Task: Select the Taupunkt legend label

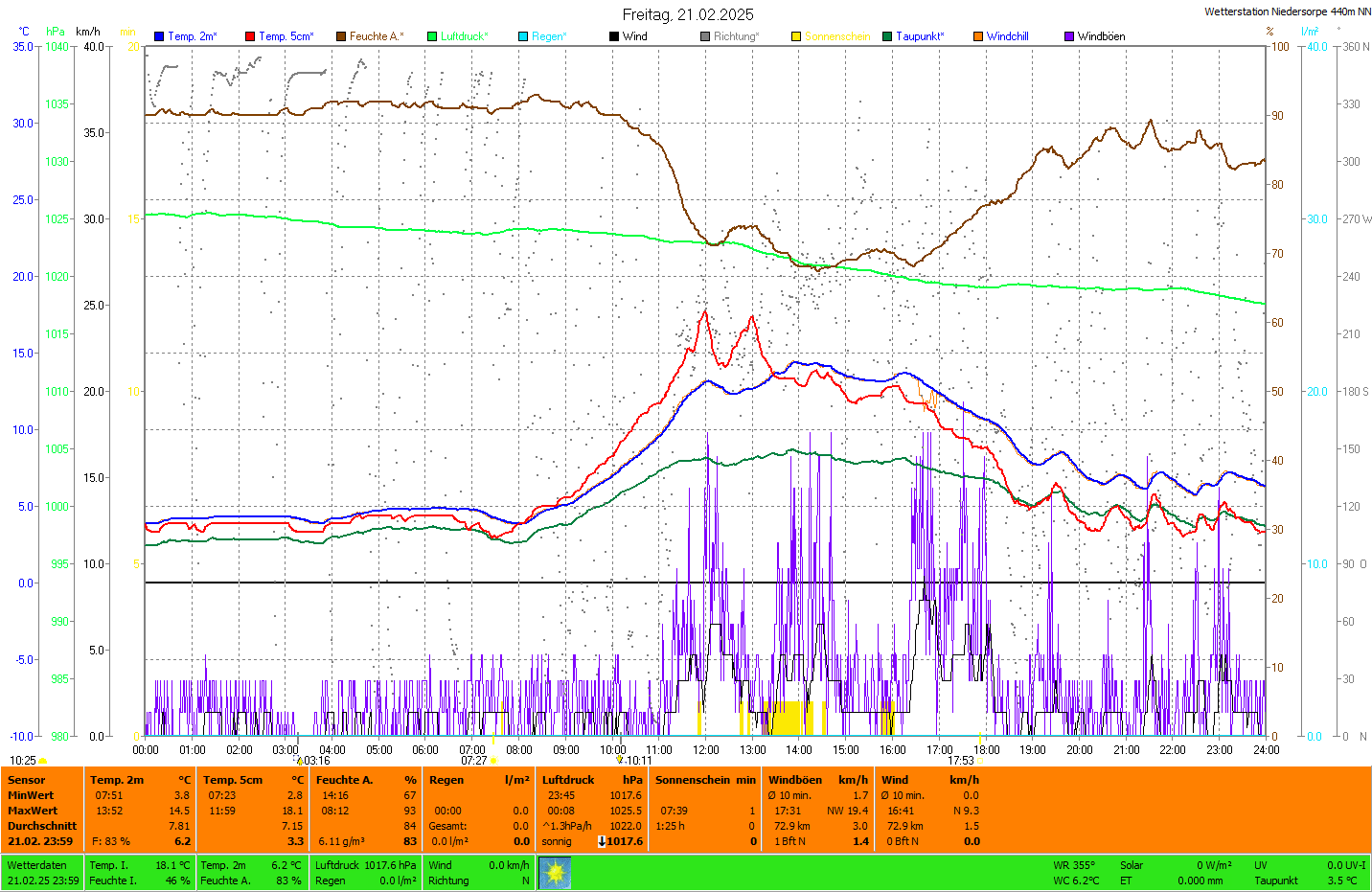Action: click(920, 36)
